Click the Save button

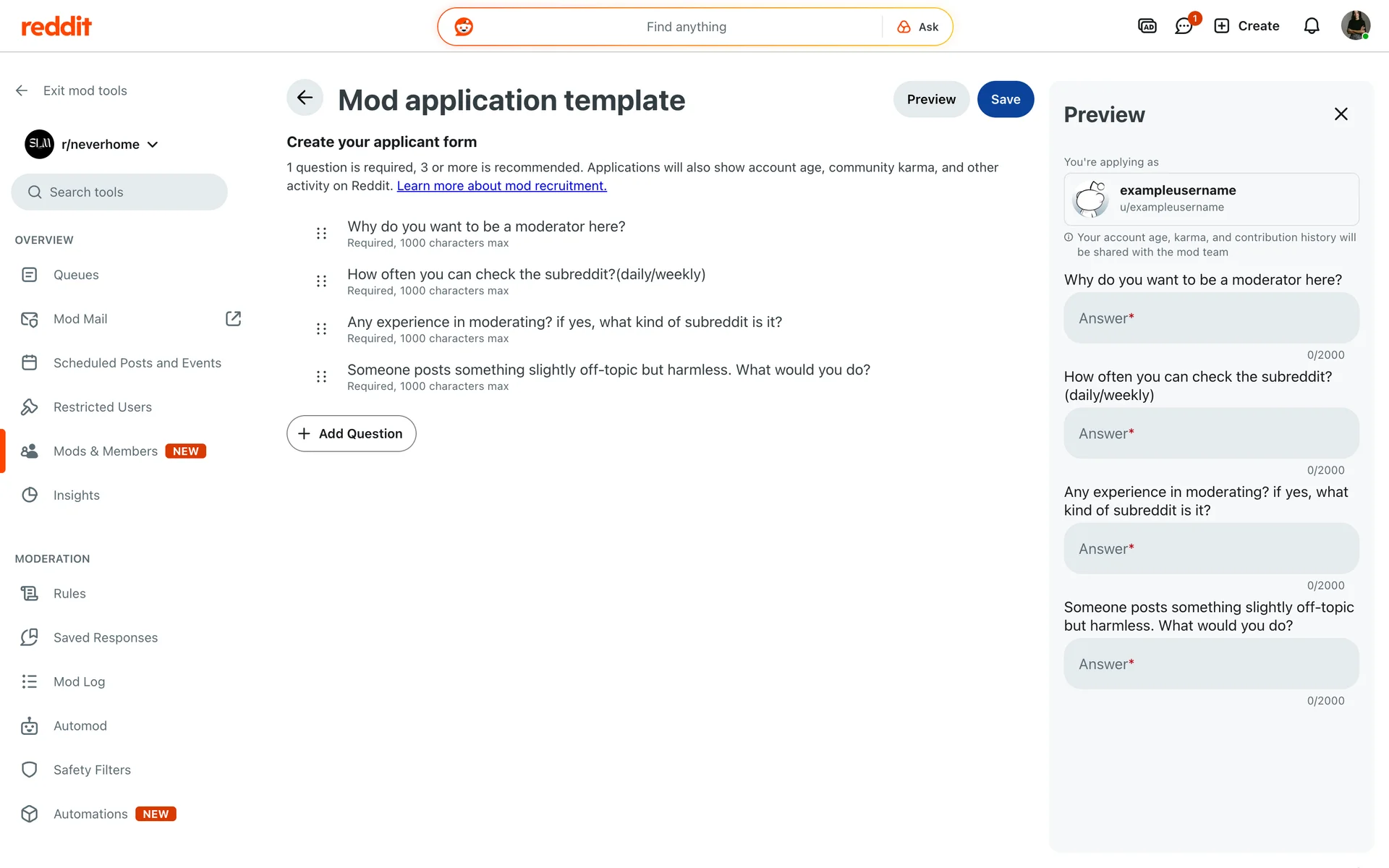[1005, 99]
